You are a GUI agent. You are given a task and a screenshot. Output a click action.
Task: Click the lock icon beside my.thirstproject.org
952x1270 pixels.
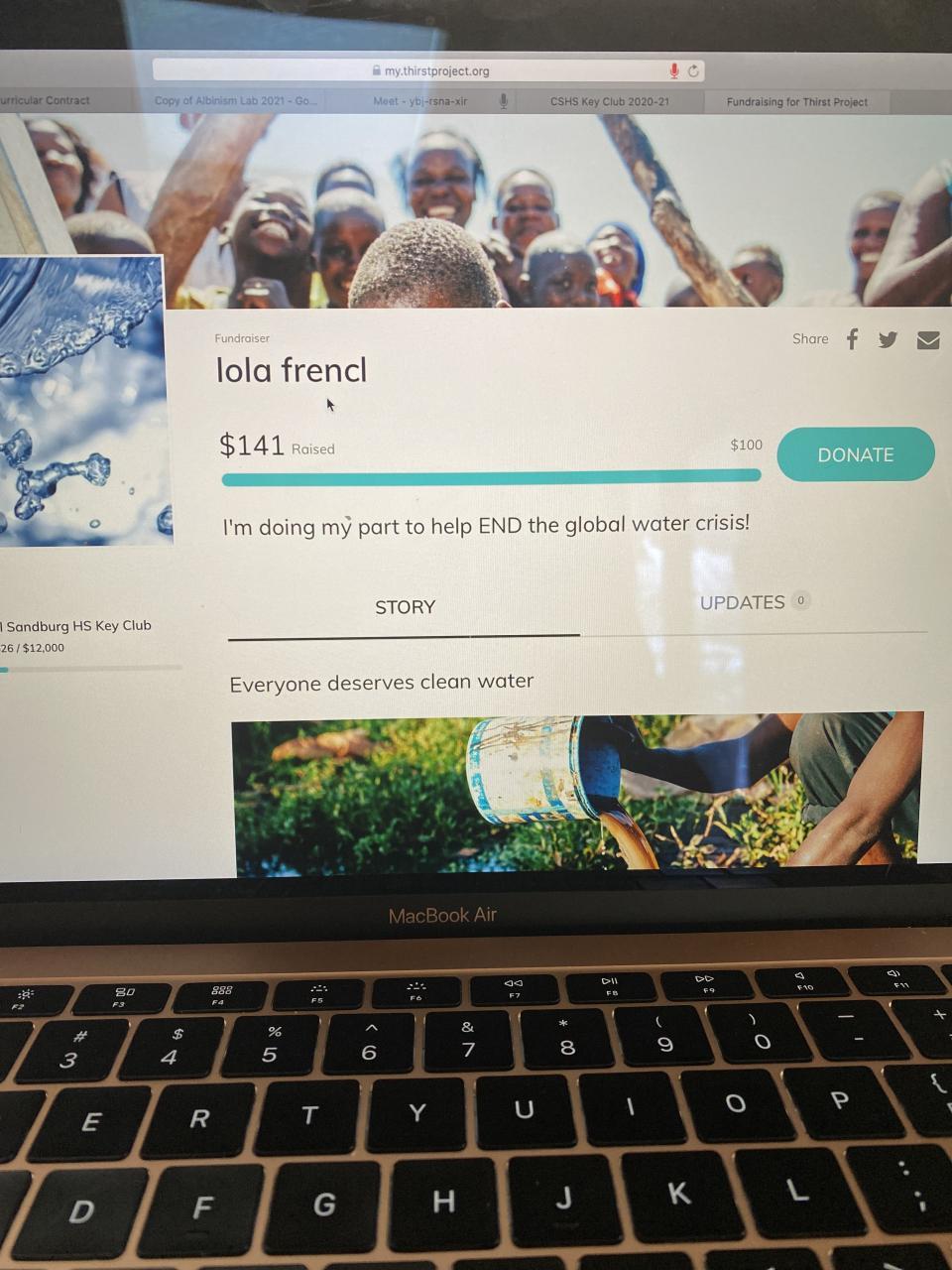376,70
